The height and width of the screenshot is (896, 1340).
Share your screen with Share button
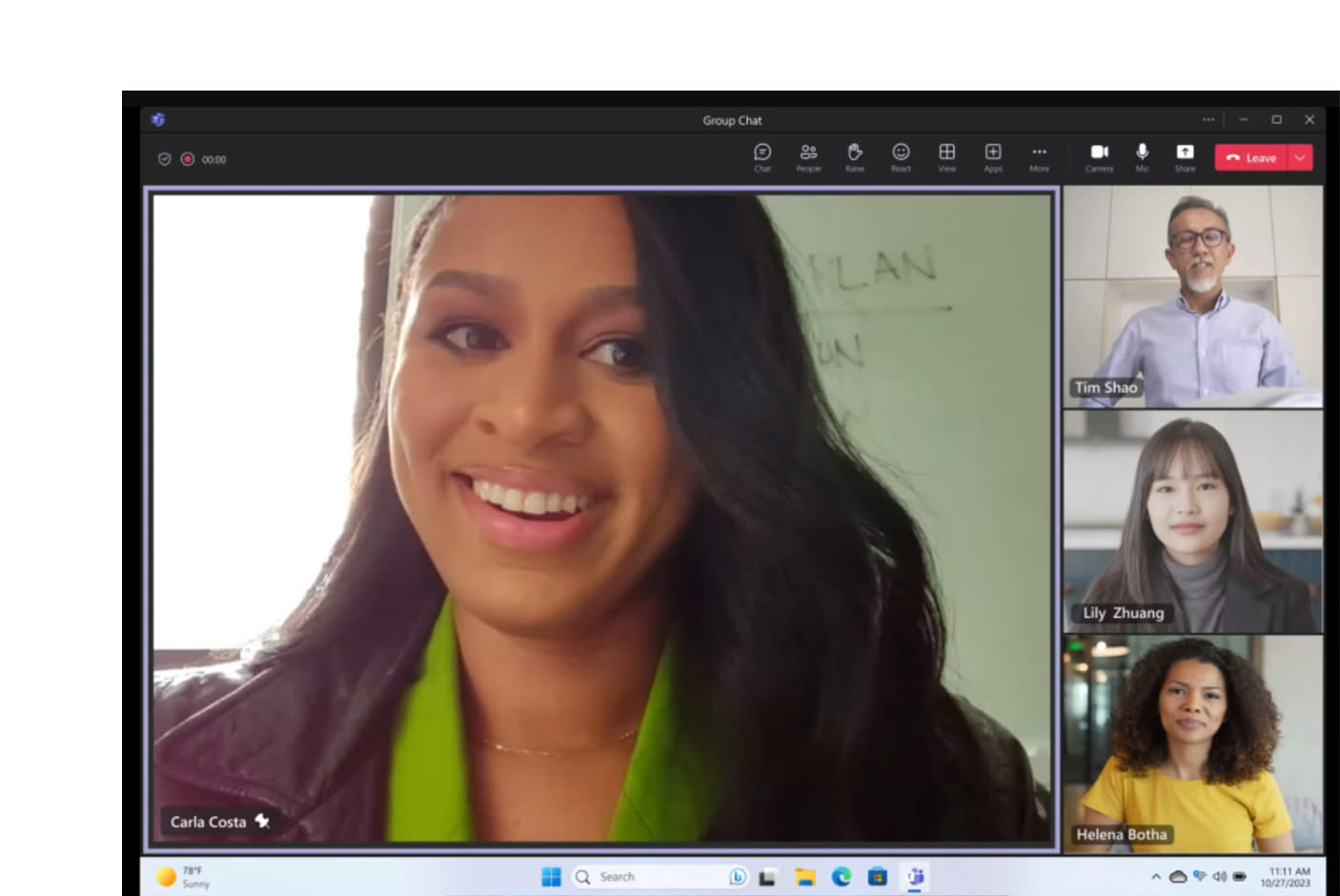pyautogui.click(x=1185, y=156)
